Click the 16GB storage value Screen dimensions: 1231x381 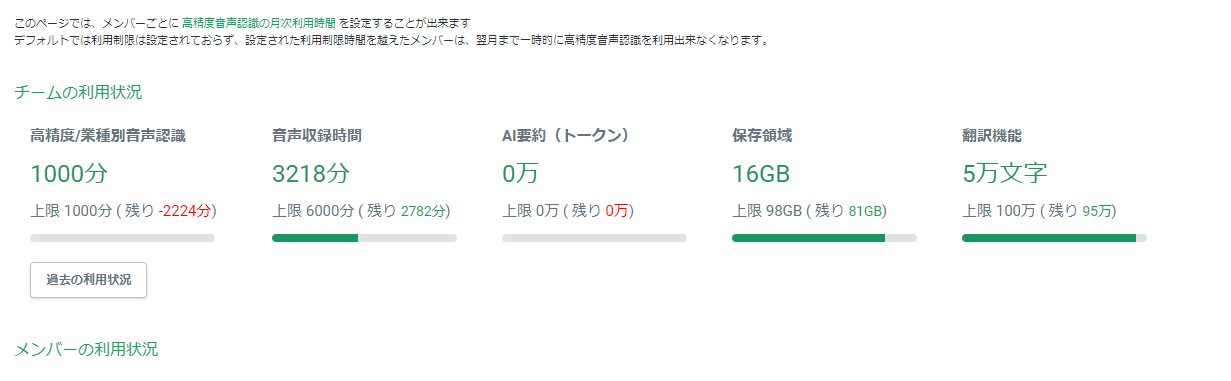[x=761, y=174]
